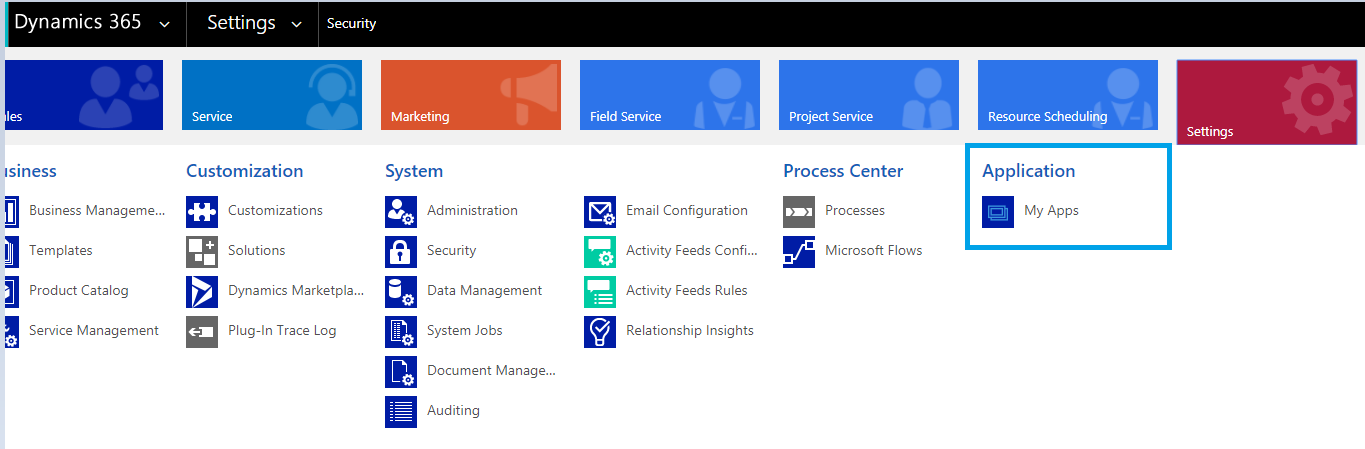Open the Plug-In Trace Log icon
Screen dimensions: 1365x449
202,331
